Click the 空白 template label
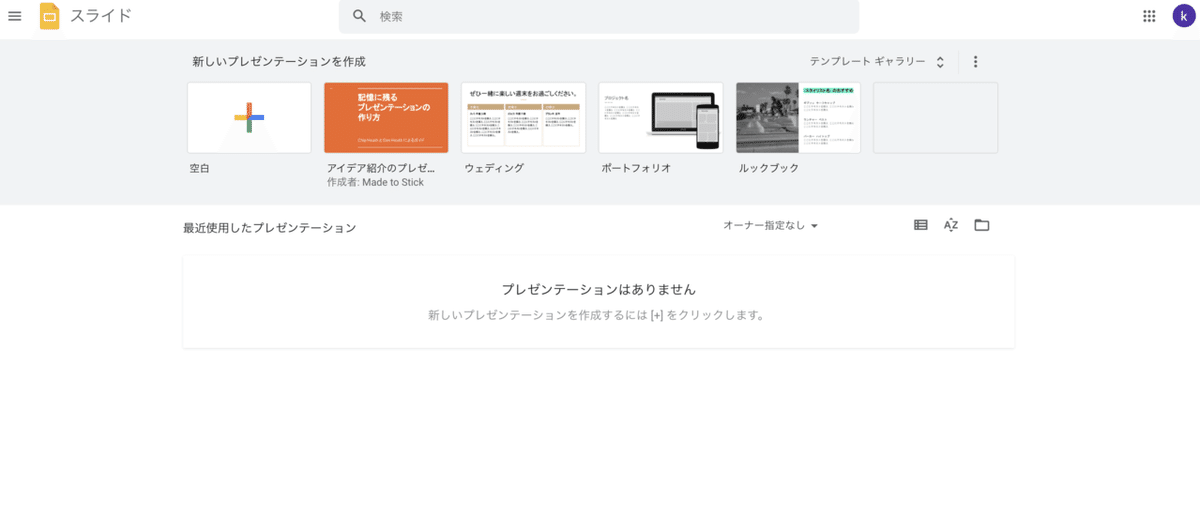The image size is (1200, 516). click(x=200, y=168)
